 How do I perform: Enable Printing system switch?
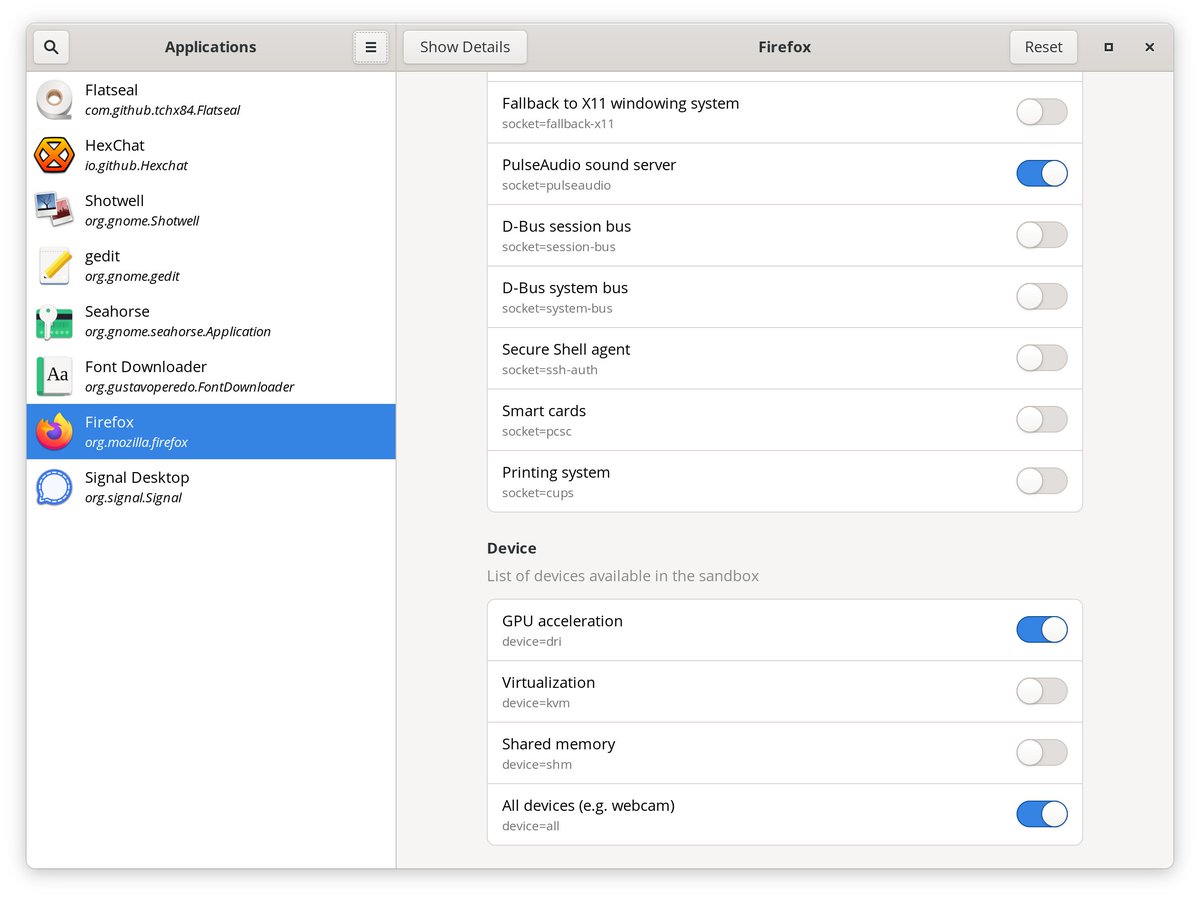1042,481
